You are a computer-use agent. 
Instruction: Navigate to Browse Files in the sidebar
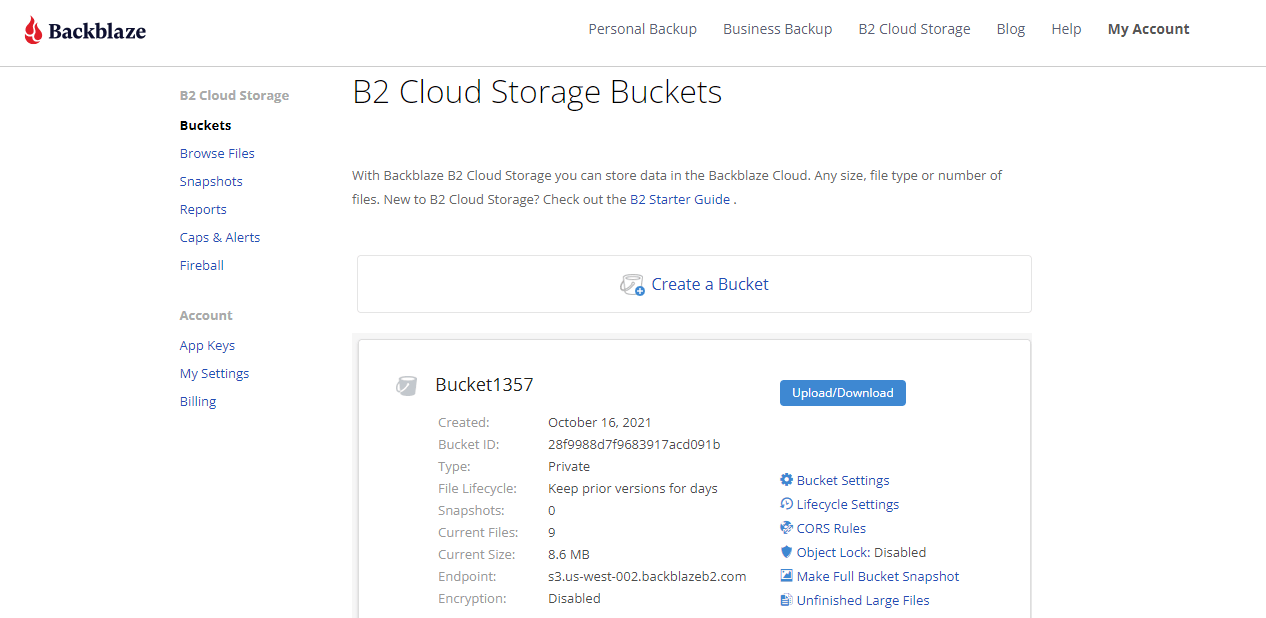217,153
